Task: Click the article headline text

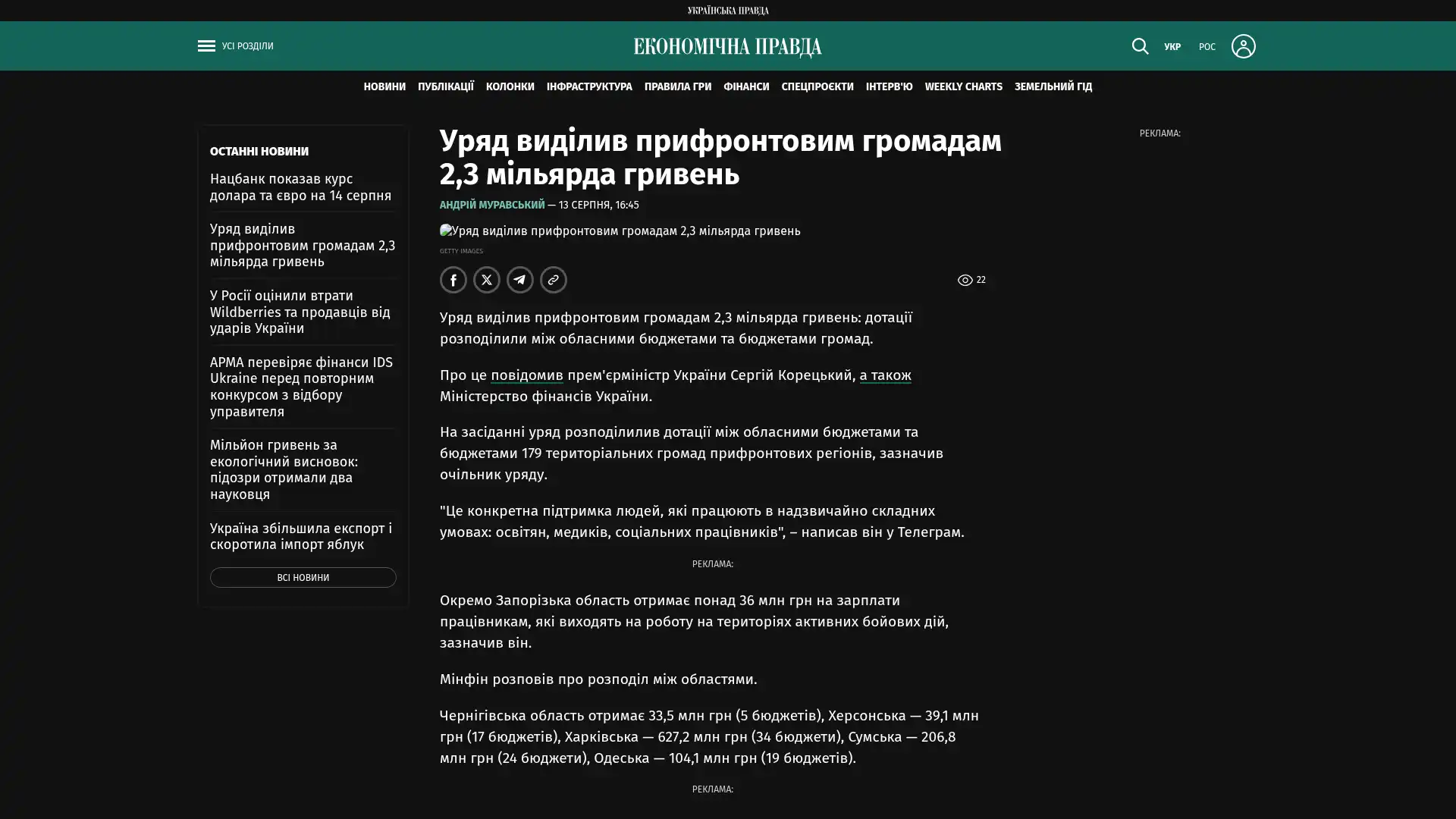Action: pos(721,158)
